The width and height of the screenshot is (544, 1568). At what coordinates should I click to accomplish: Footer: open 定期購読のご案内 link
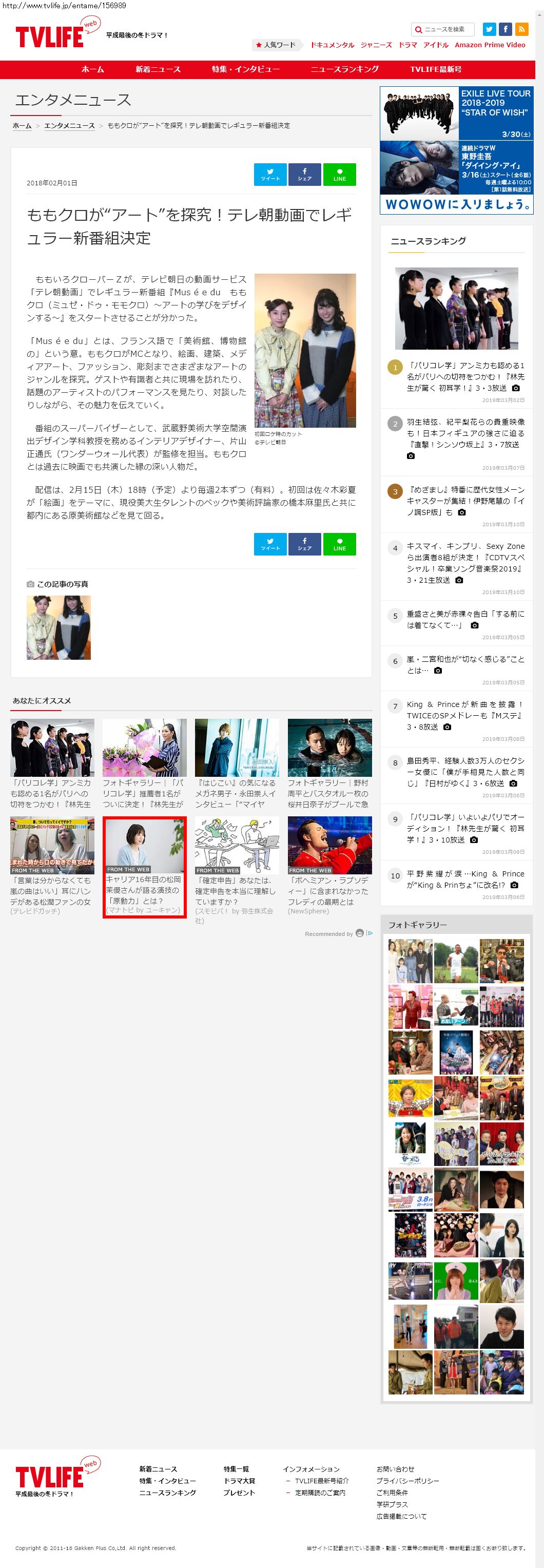pyautogui.click(x=320, y=1493)
